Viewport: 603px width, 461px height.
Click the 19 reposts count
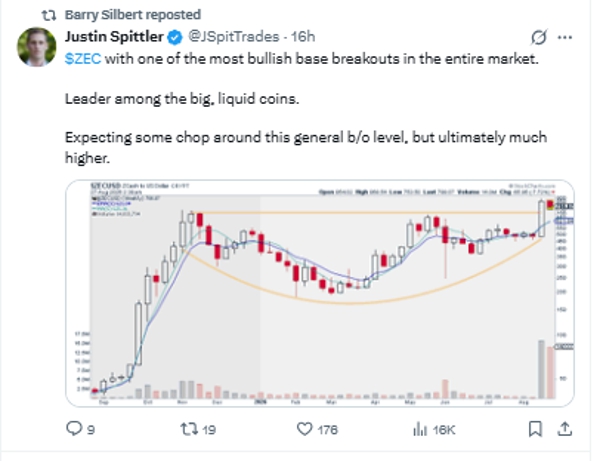click(x=209, y=429)
